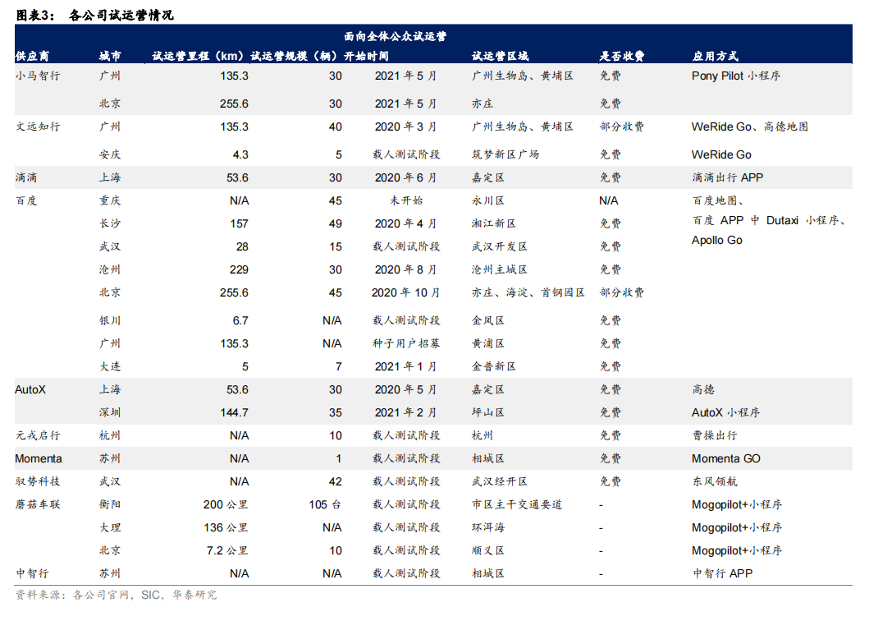Click the '试运营里程 (km)' column header
This screenshot has height=621, width=869.
pyautogui.click(x=198, y=56)
